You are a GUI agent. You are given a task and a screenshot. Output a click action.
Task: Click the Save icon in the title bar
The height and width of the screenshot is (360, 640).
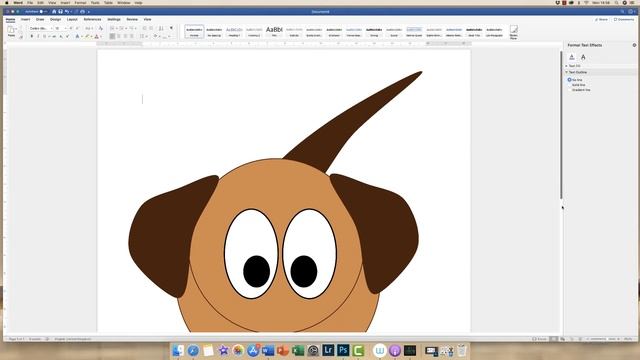point(60,11)
